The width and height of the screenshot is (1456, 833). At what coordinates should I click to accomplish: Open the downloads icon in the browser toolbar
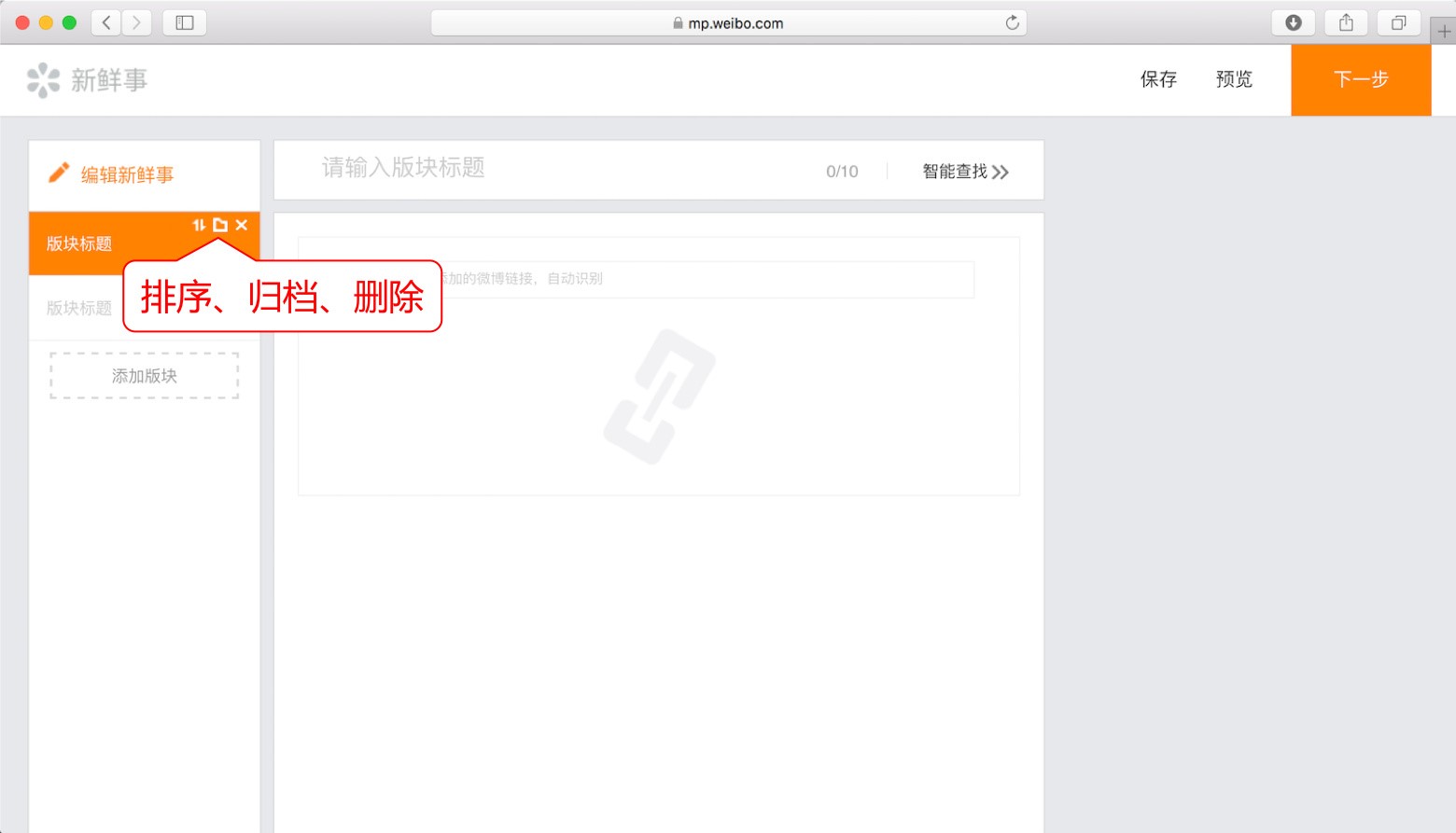1294,21
